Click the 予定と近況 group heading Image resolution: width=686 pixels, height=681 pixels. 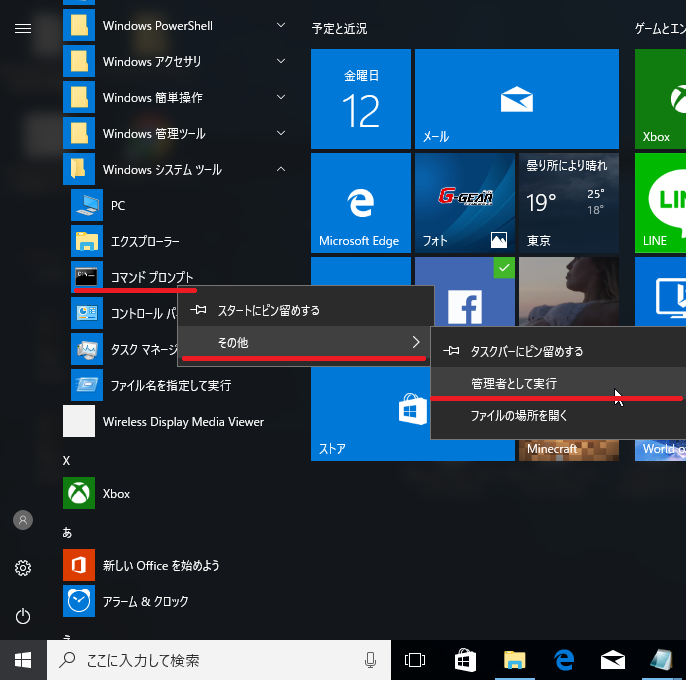(x=339, y=29)
